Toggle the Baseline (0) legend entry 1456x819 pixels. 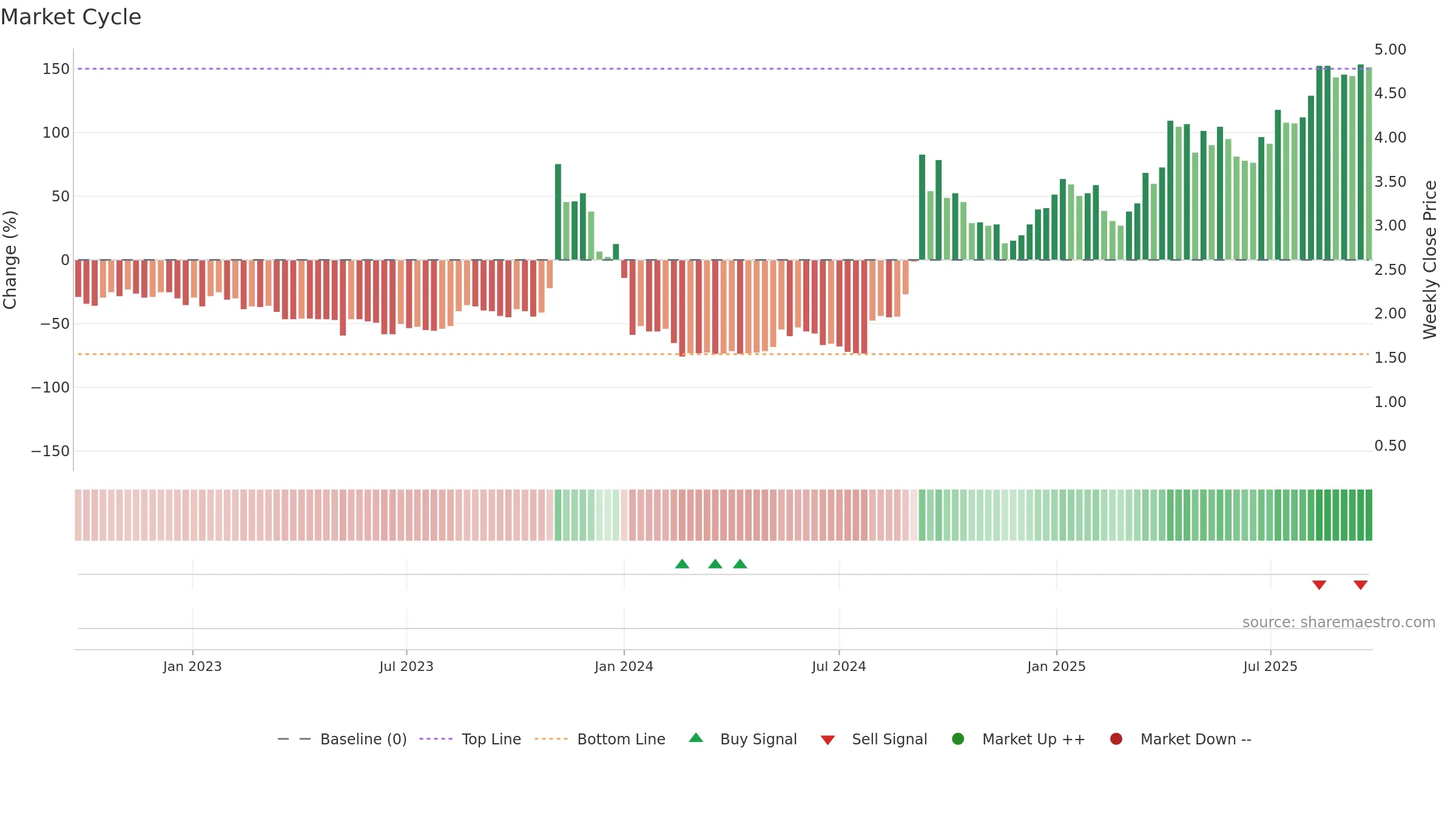[342, 739]
